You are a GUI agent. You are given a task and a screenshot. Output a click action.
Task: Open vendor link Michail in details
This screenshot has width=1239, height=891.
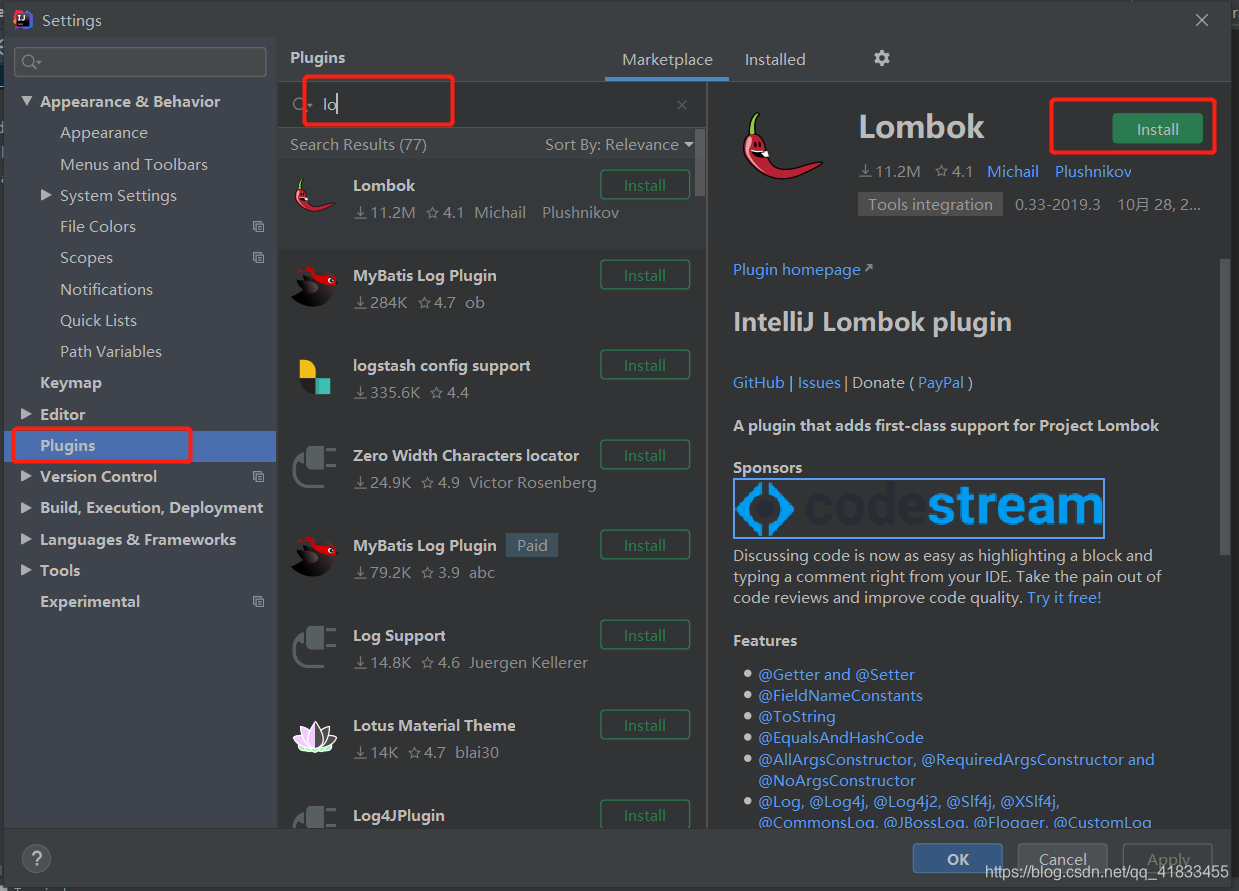click(1013, 171)
